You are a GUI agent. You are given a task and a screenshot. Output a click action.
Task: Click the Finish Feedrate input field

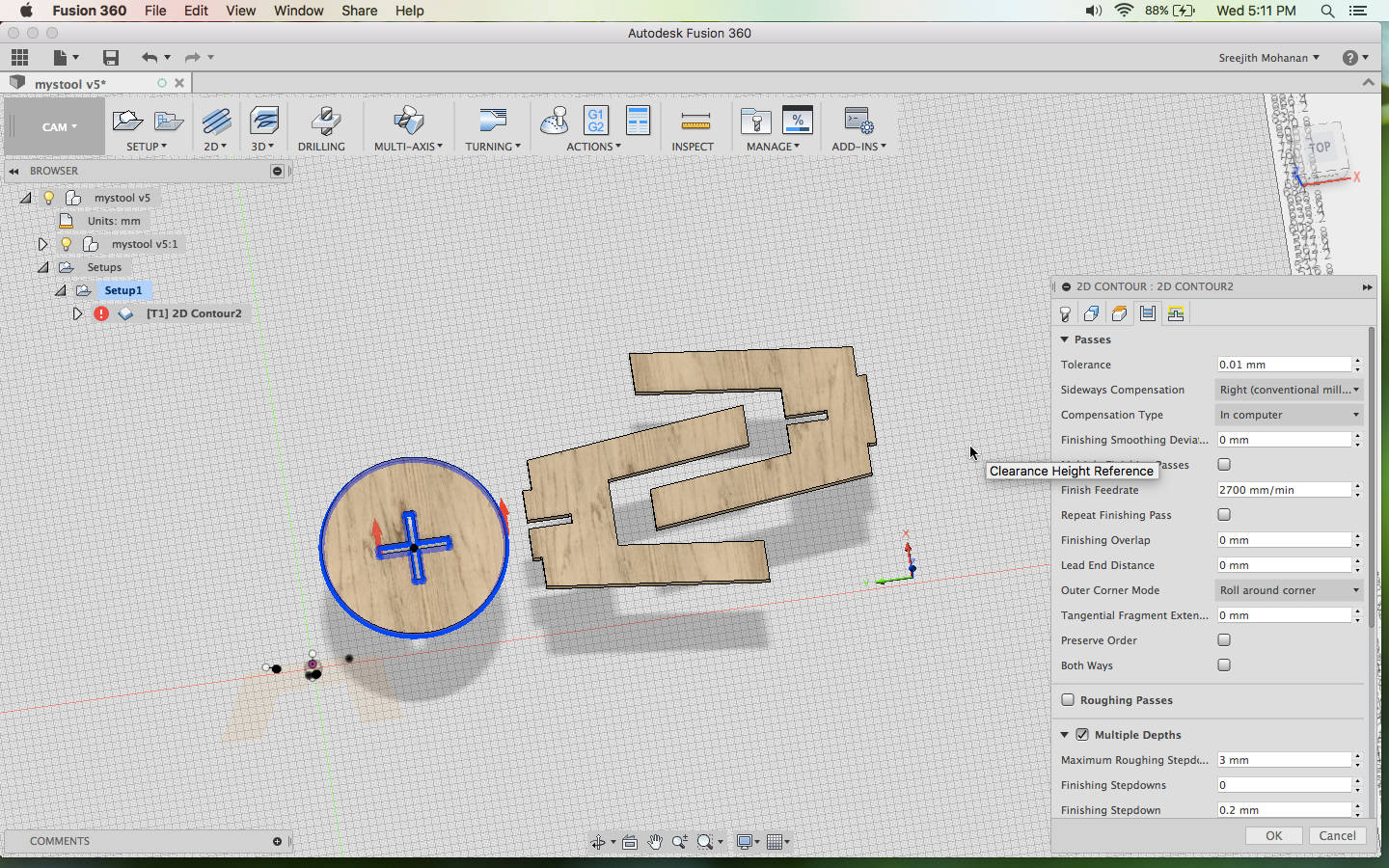[x=1284, y=490]
